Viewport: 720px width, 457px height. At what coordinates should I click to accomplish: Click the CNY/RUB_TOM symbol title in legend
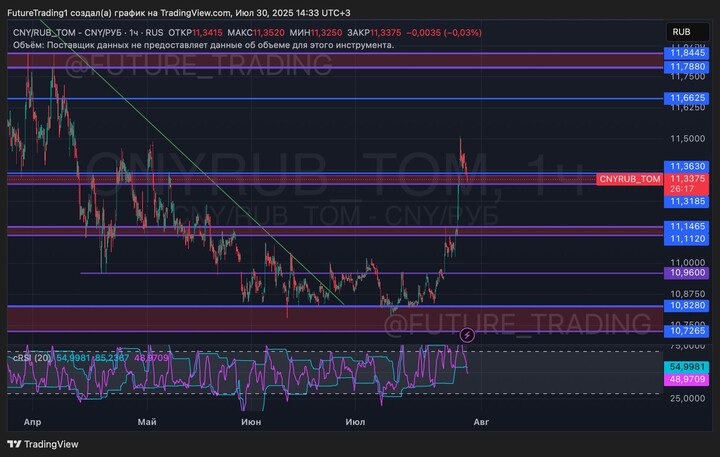tap(67, 33)
